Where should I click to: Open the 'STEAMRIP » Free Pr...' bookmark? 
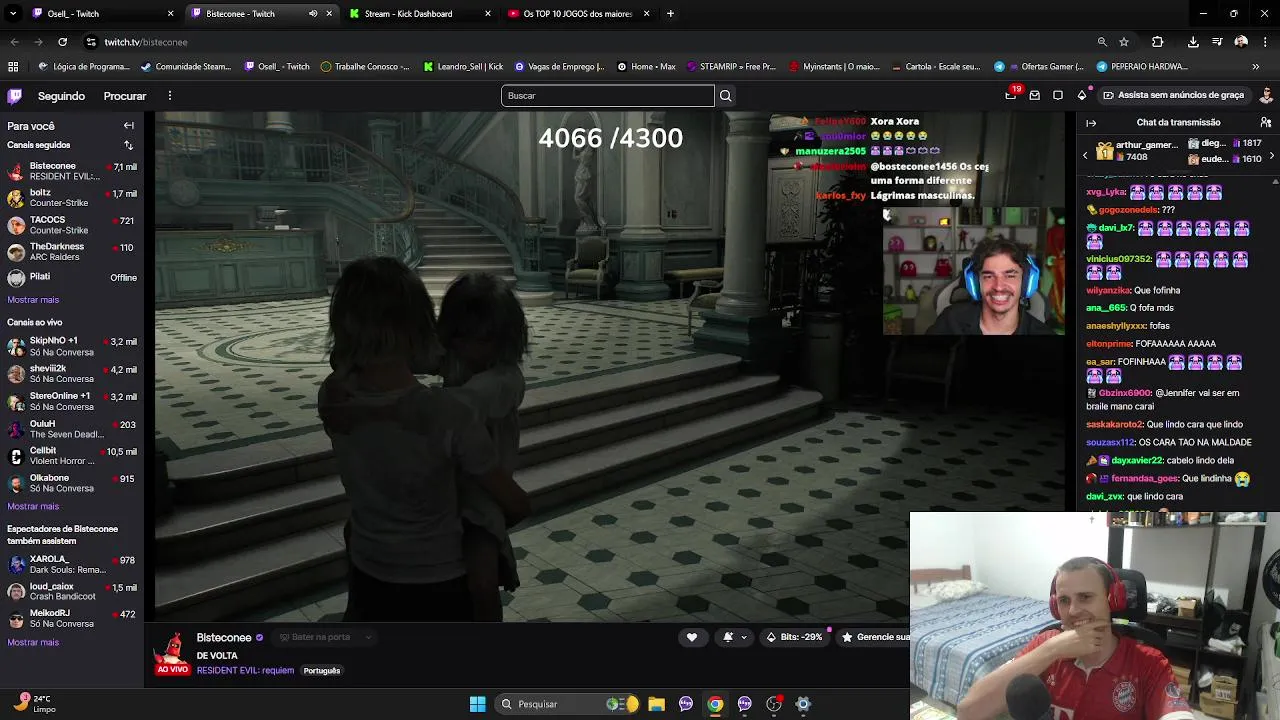click(x=732, y=67)
